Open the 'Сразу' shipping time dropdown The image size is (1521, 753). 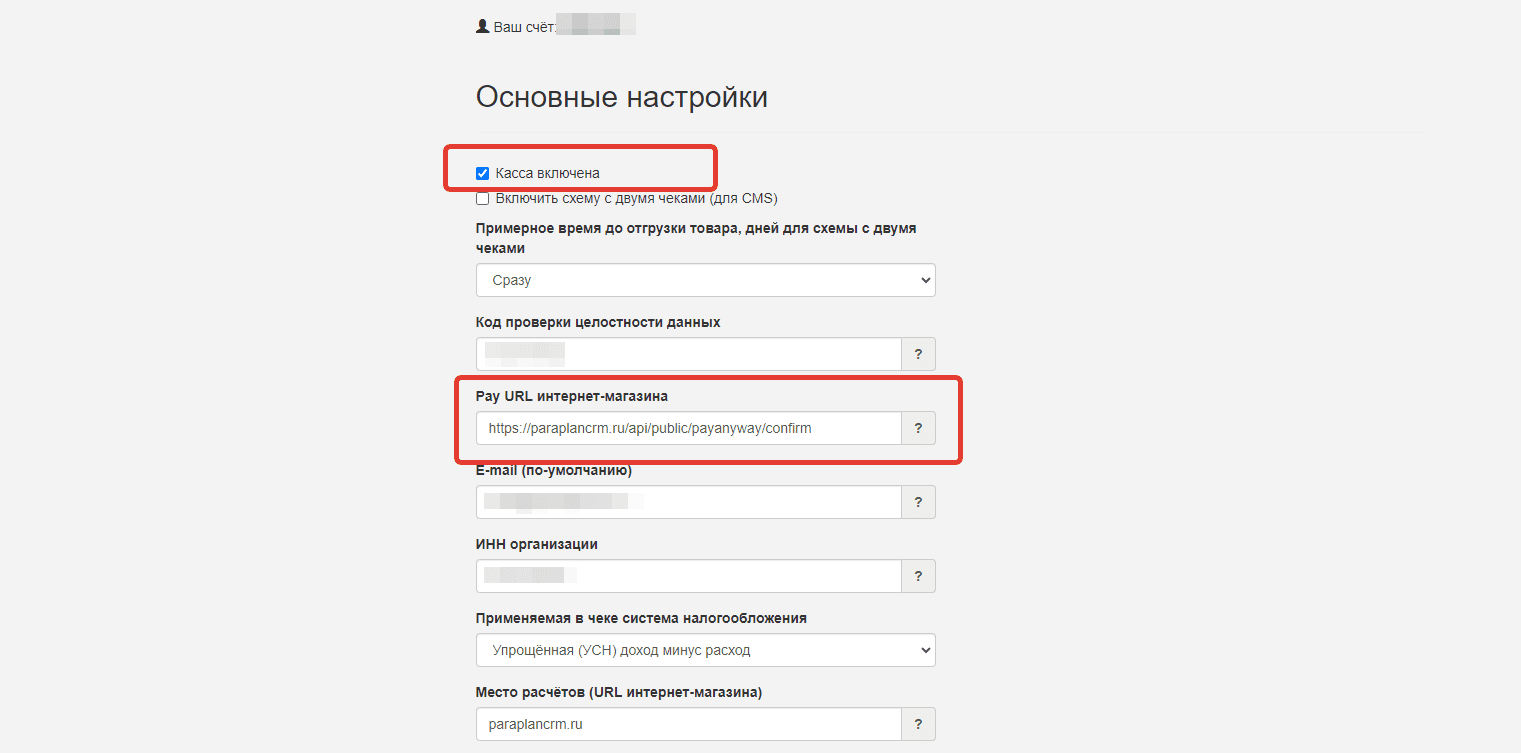[x=705, y=280]
